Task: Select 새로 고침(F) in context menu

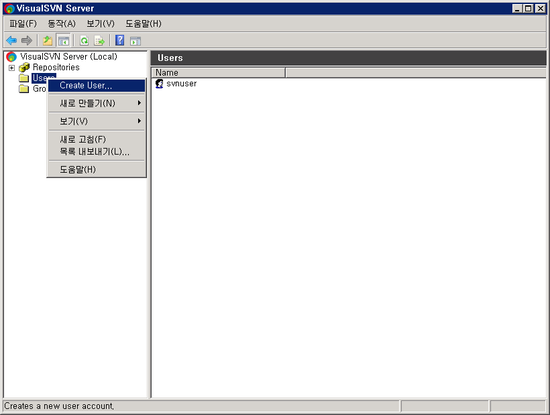Action: pyautogui.click(x=96, y=139)
